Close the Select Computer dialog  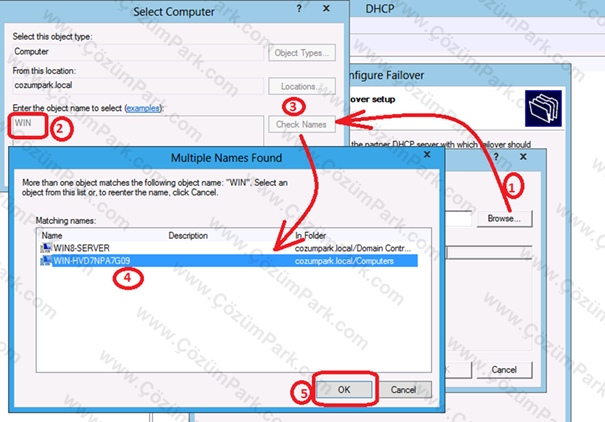pos(326,8)
